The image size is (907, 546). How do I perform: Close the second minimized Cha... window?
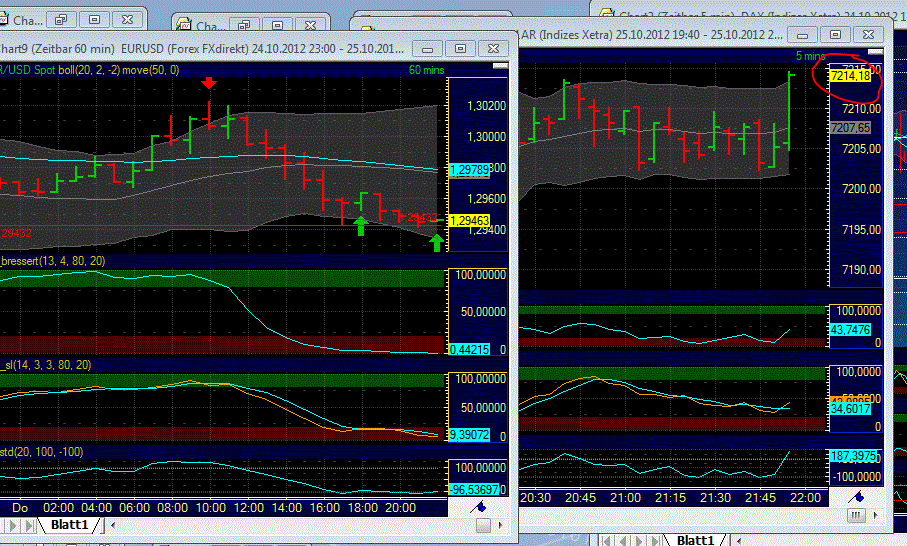point(311,25)
